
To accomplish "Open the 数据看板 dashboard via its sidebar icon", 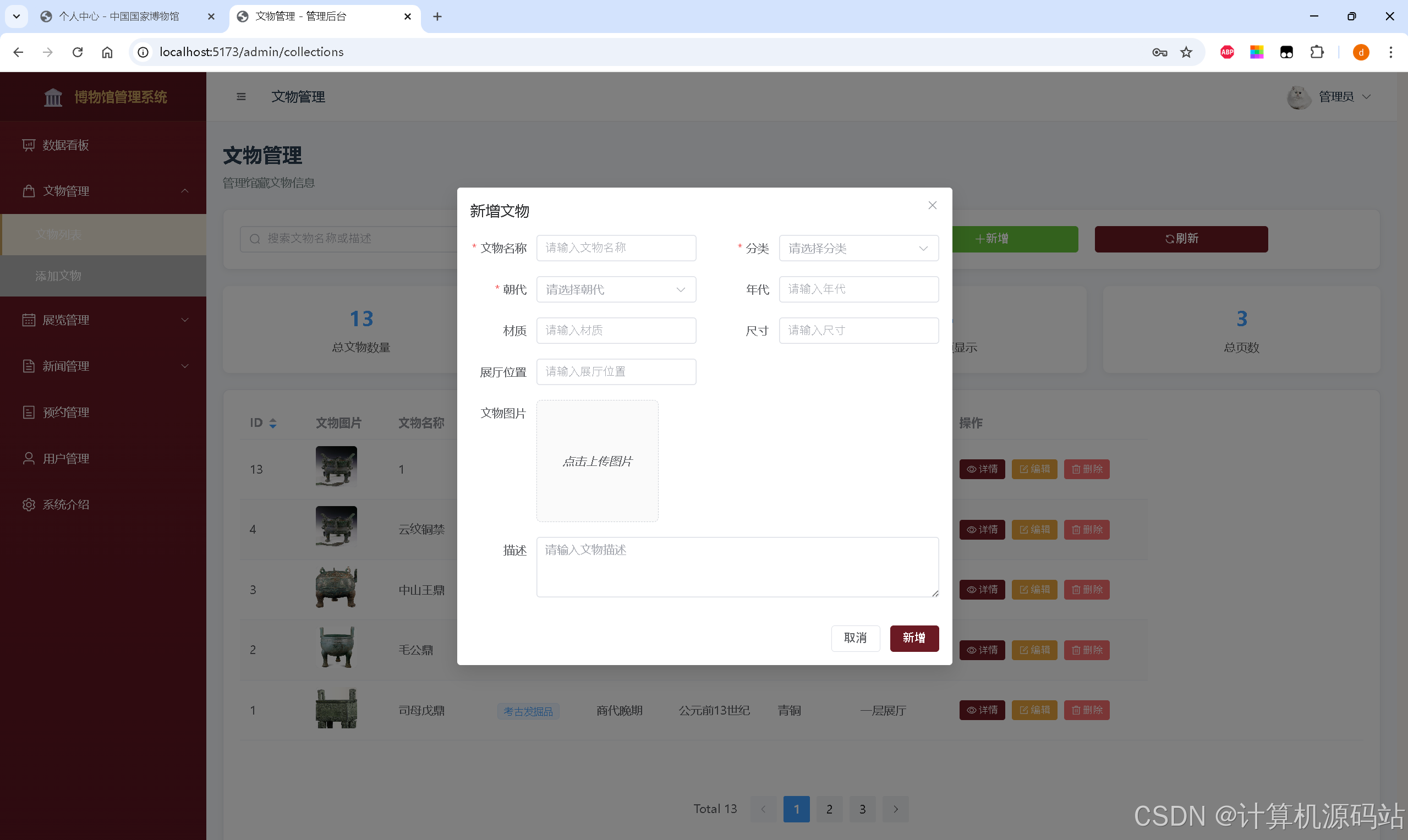I will [29, 145].
